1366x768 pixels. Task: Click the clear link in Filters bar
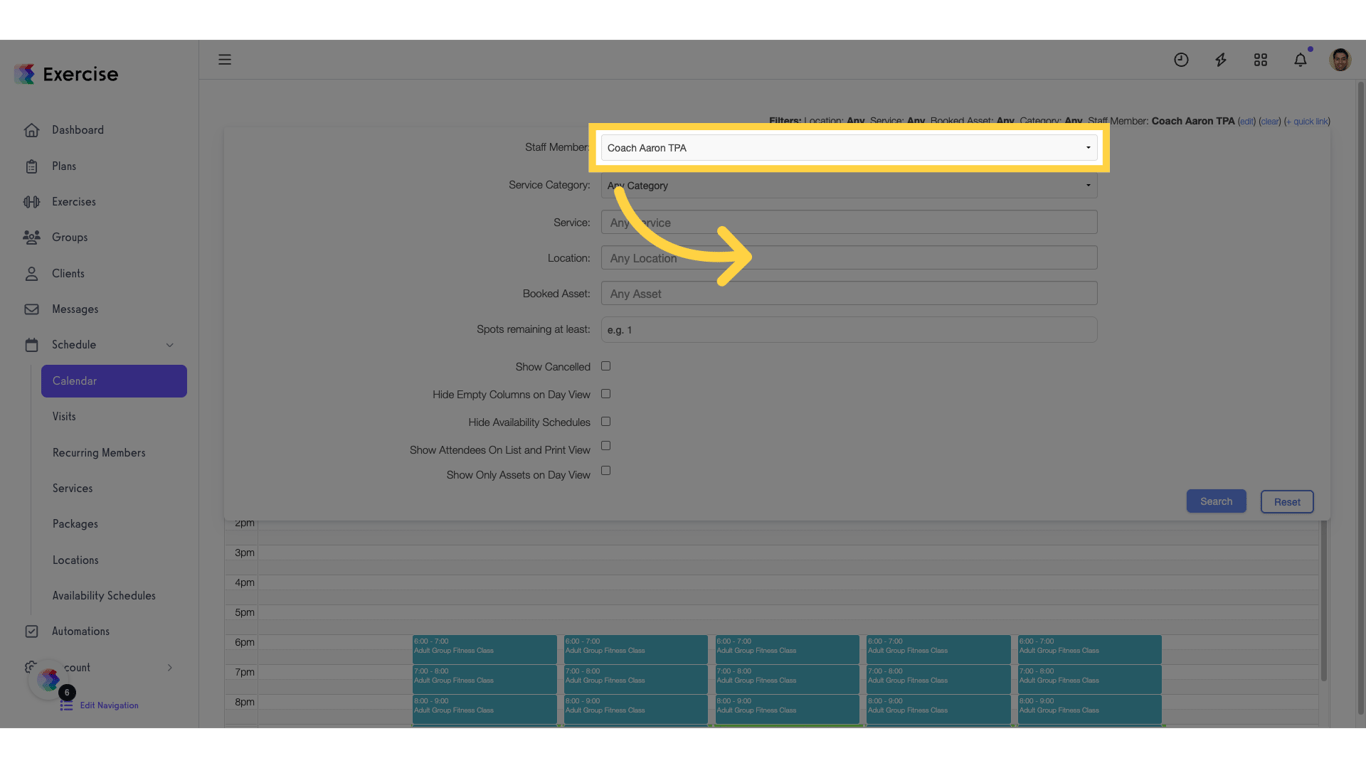pyautogui.click(x=1269, y=120)
